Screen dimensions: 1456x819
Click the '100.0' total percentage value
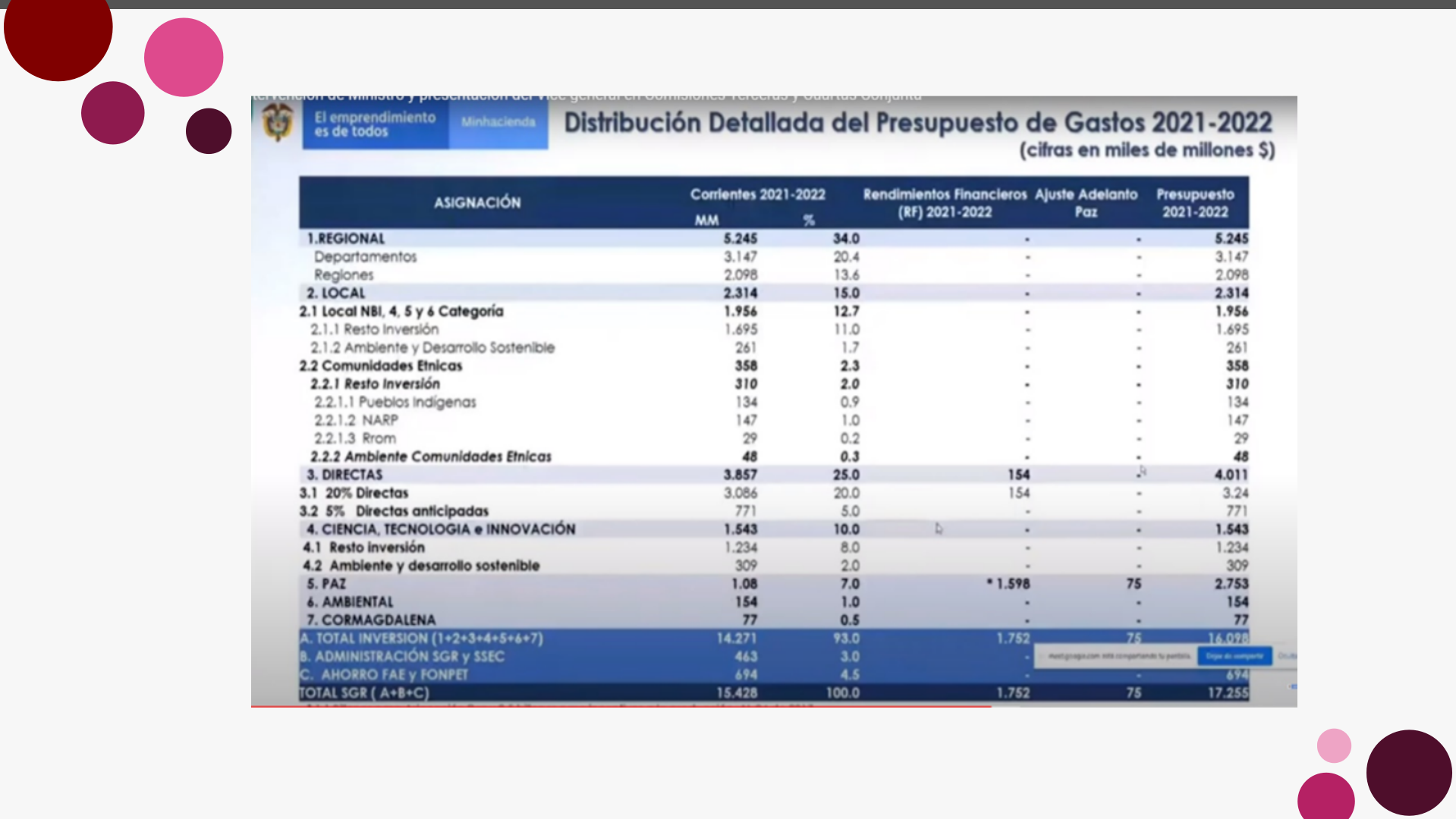[842, 693]
